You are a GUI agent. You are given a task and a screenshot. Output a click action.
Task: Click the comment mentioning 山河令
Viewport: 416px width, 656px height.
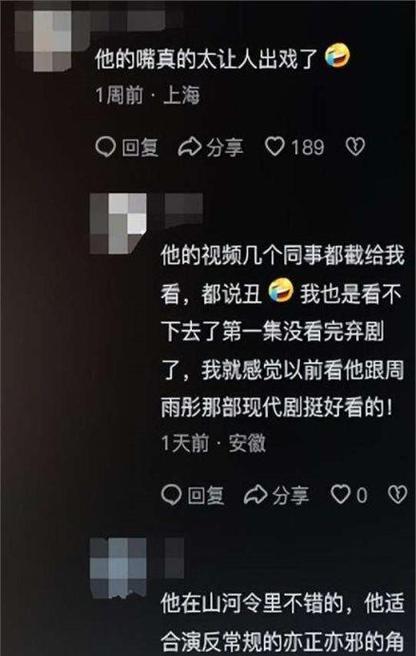point(283,622)
